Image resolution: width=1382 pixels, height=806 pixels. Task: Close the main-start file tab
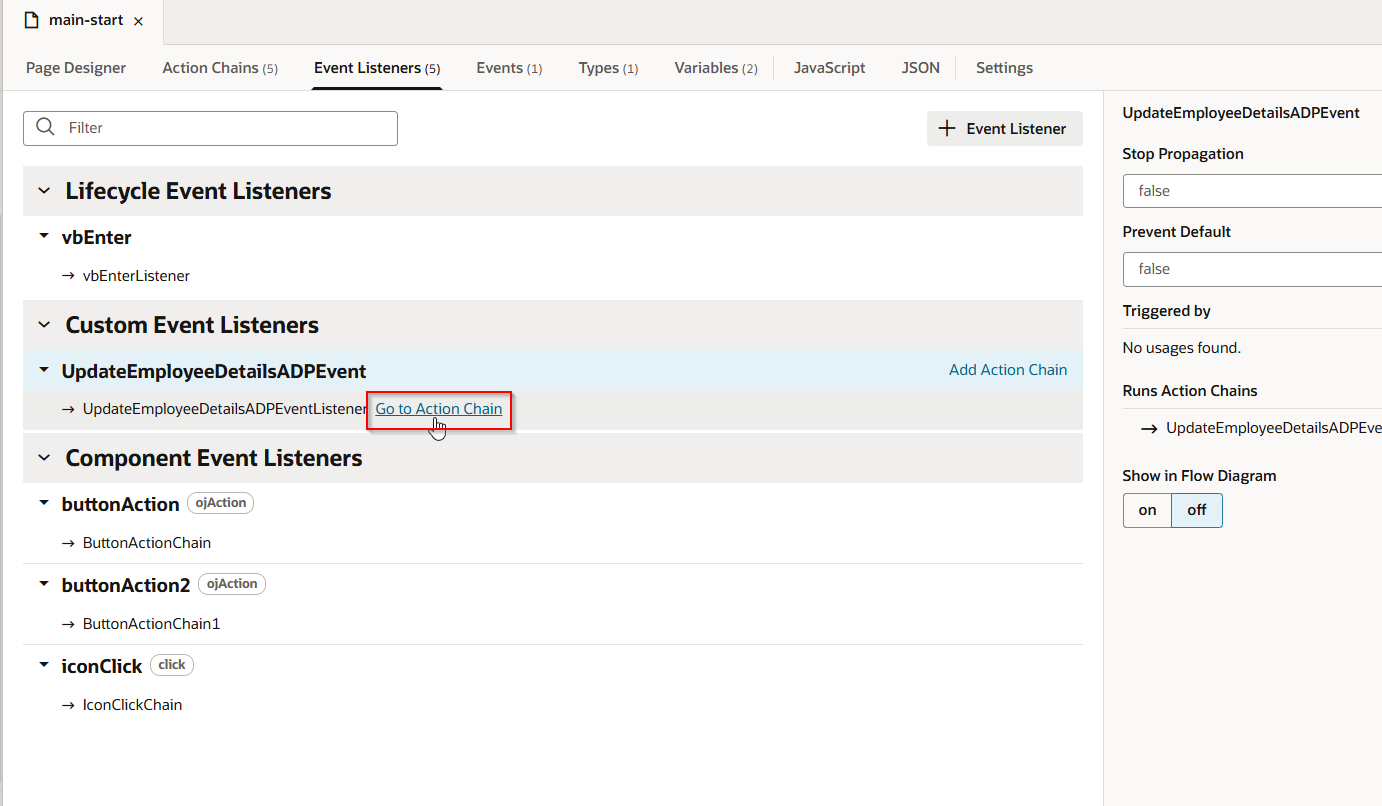[x=138, y=21]
